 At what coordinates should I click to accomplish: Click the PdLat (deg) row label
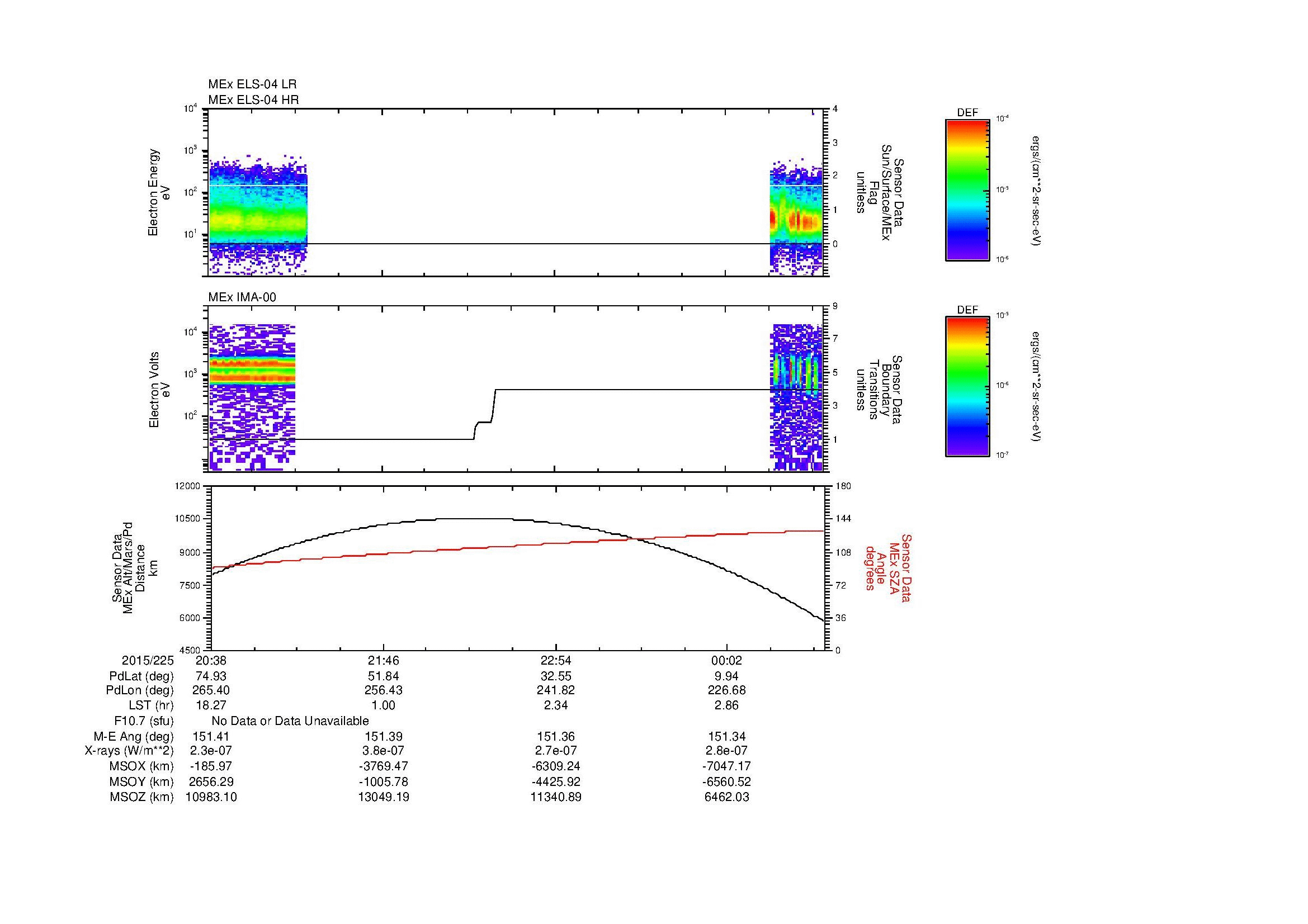[141, 676]
